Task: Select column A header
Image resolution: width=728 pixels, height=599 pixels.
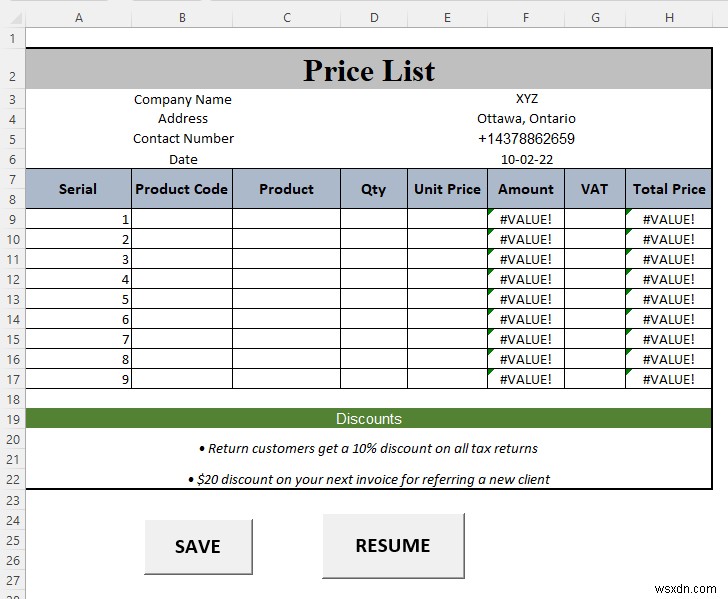Action: pyautogui.click(x=78, y=18)
